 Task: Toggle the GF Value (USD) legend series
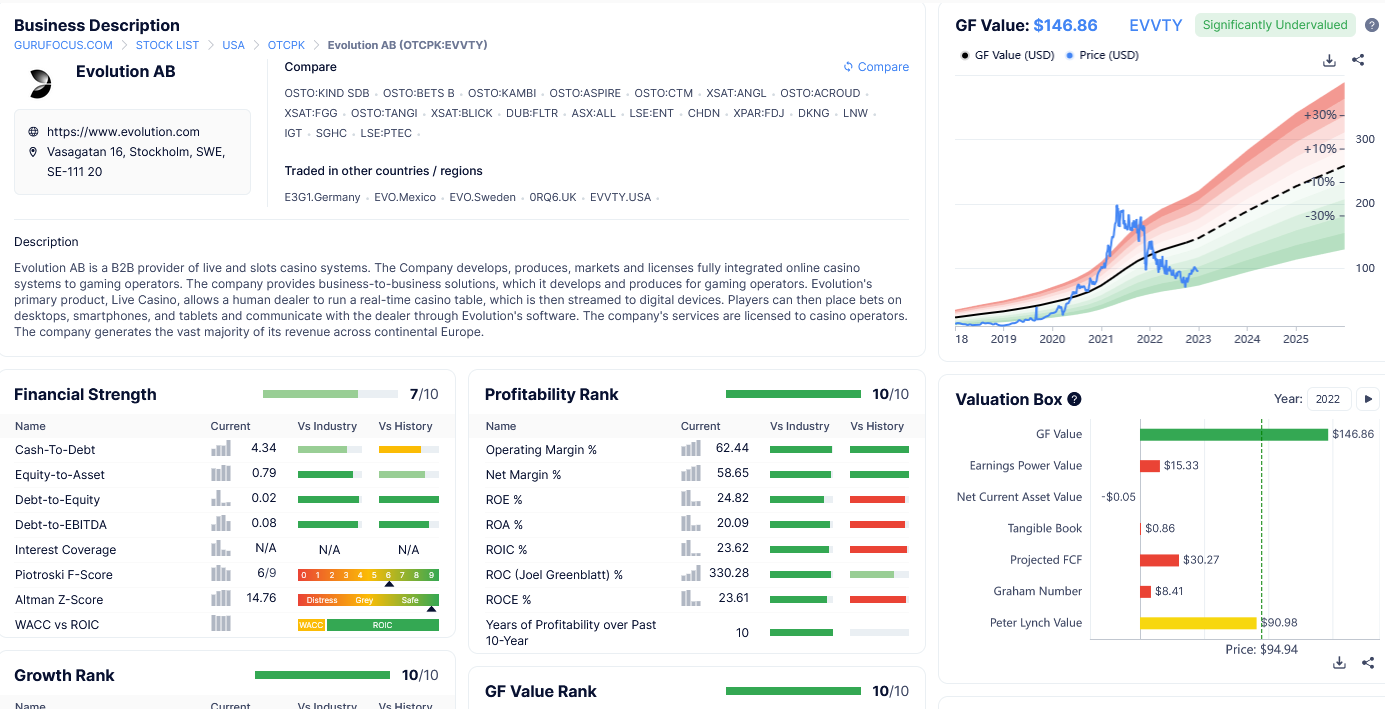coord(1007,55)
